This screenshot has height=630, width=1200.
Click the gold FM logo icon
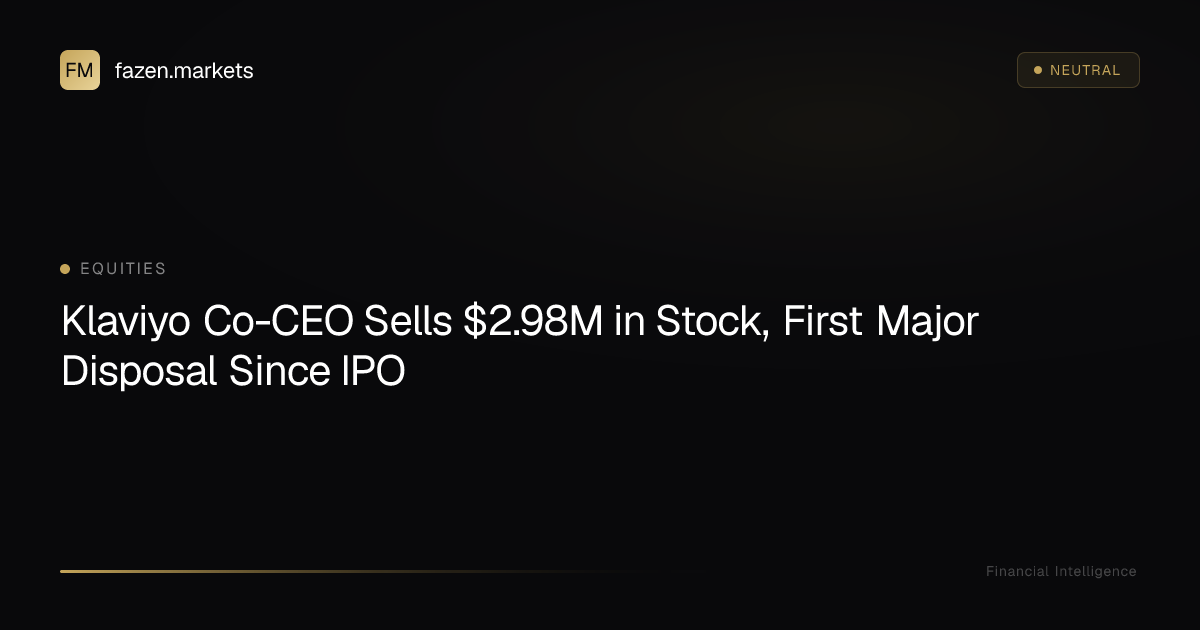point(80,70)
